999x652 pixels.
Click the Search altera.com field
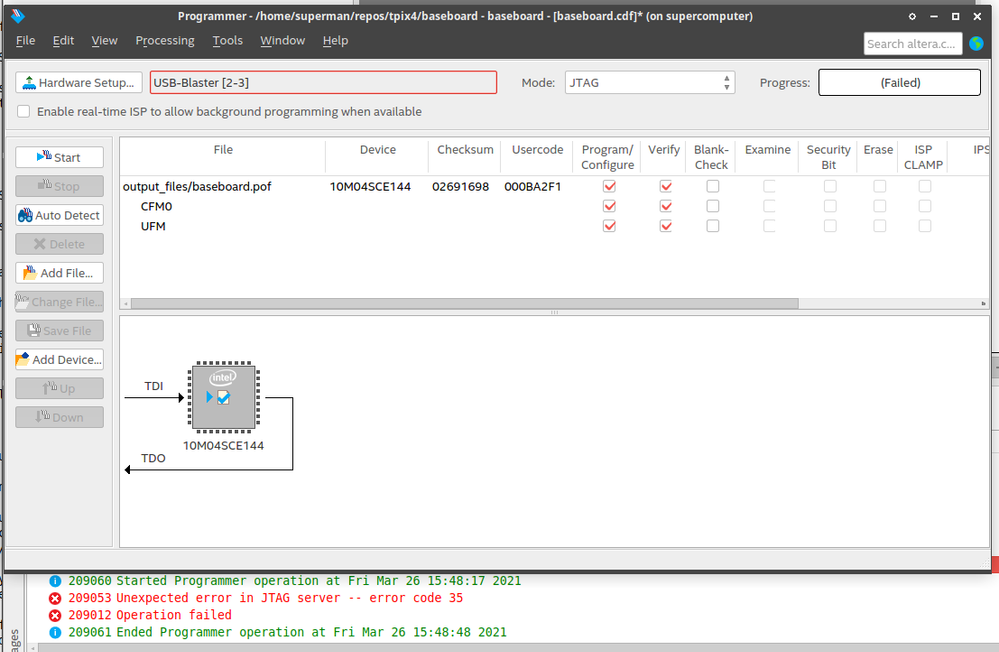tap(912, 44)
